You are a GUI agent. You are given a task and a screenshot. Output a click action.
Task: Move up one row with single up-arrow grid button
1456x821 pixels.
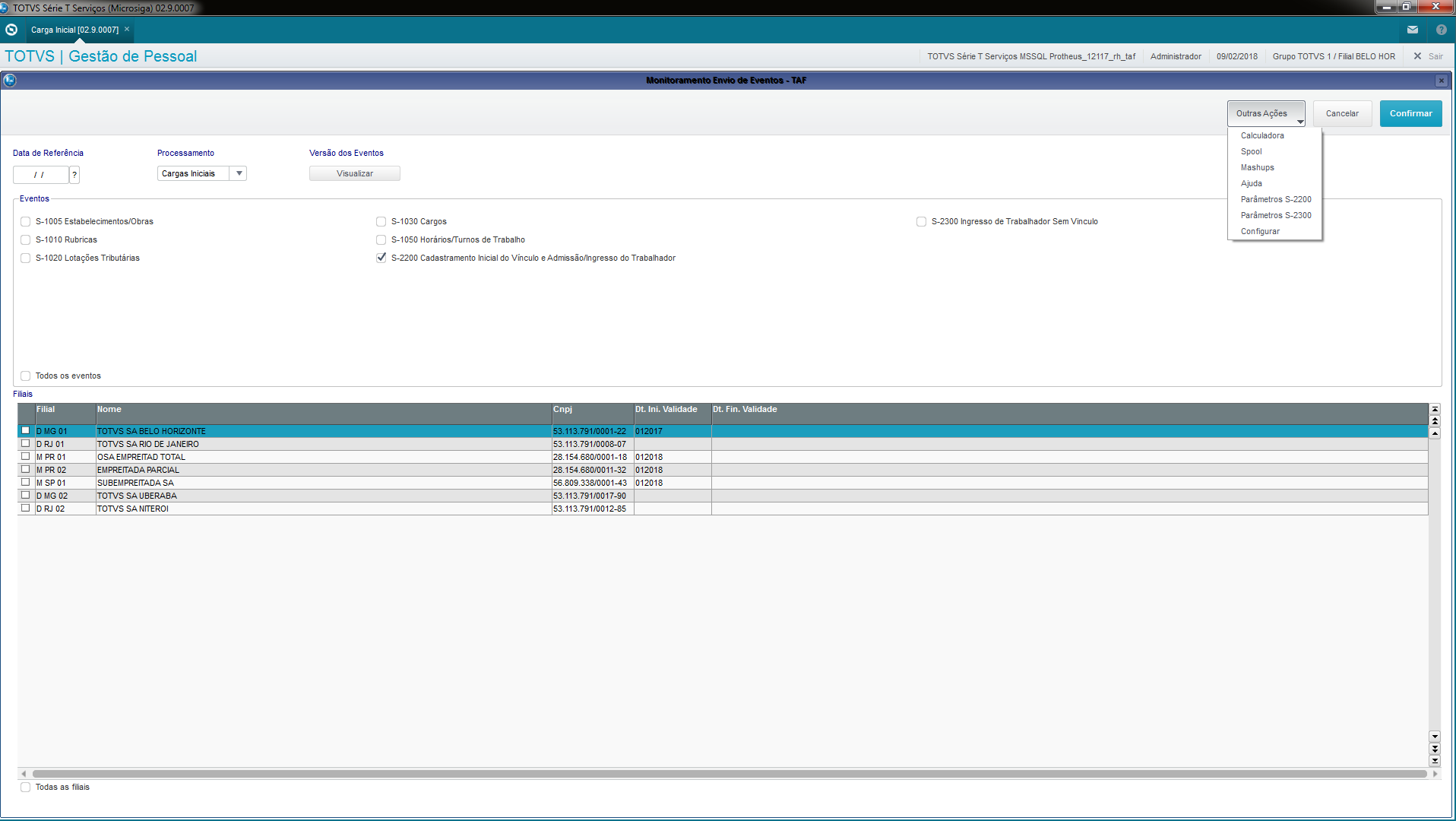point(1435,433)
